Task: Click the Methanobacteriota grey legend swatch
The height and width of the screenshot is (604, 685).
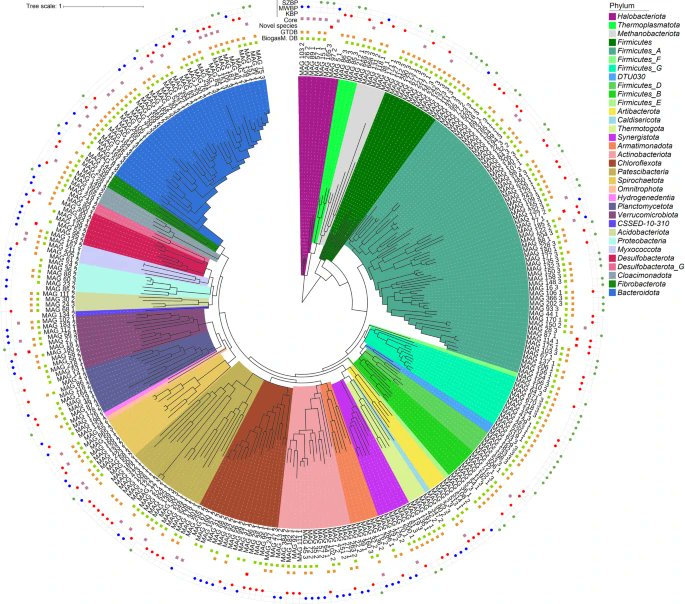Action: 612,34
